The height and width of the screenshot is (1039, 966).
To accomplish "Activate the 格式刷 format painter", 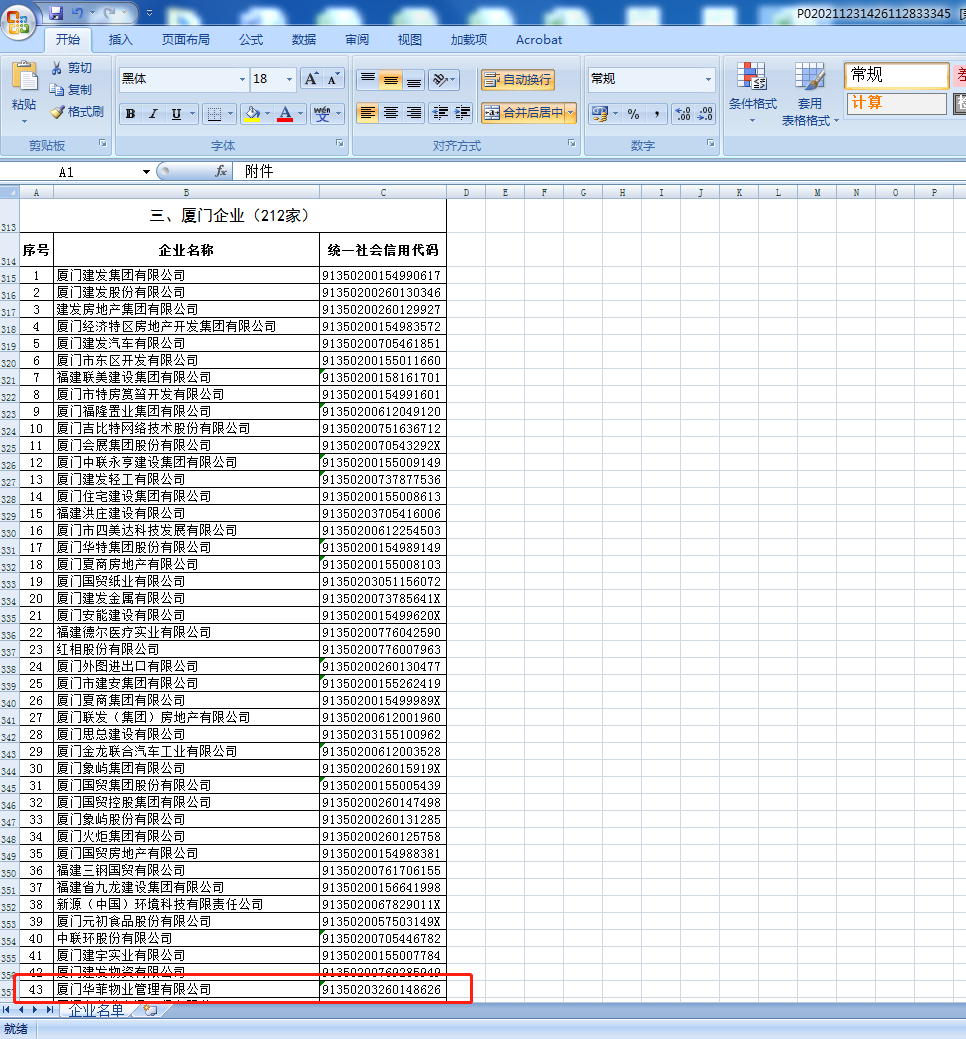I will click(78, 111).
